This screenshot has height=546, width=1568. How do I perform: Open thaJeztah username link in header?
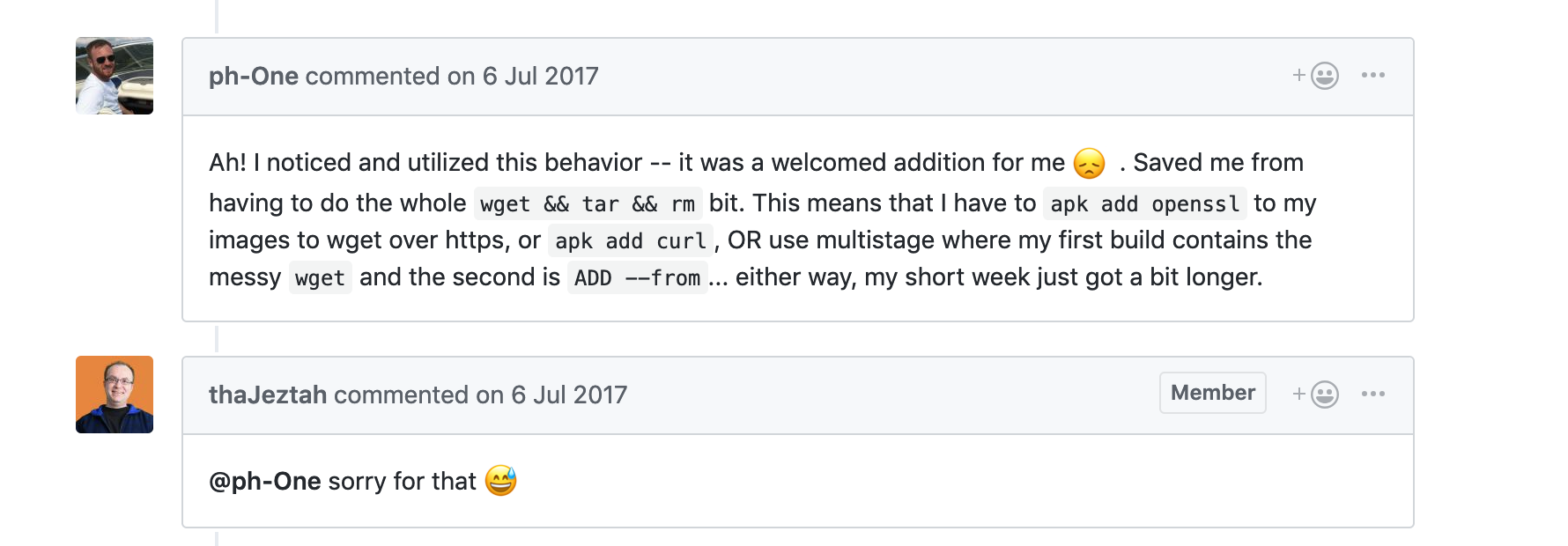click(268, 395)
